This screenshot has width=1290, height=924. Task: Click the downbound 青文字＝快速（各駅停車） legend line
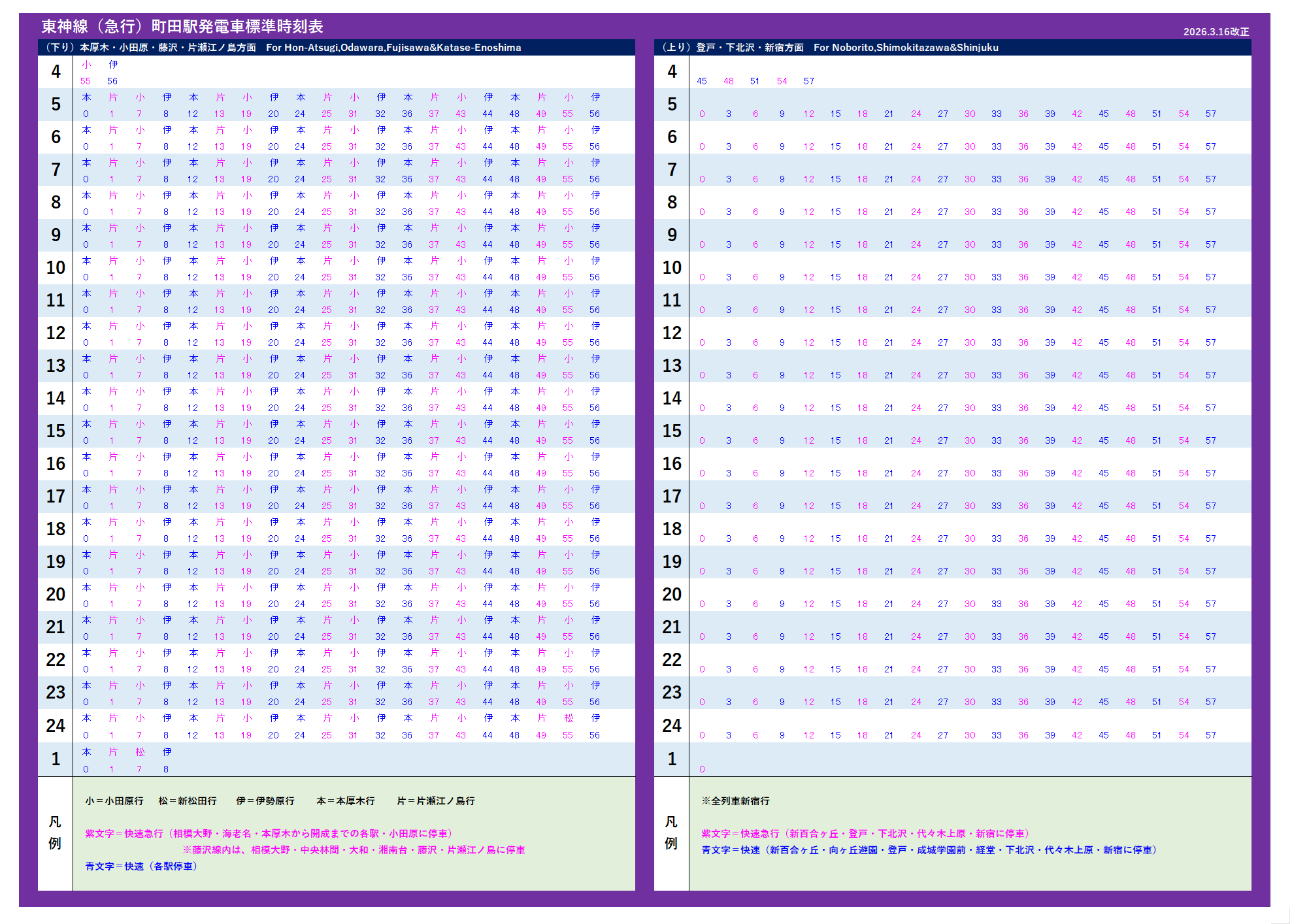point(141,866)
